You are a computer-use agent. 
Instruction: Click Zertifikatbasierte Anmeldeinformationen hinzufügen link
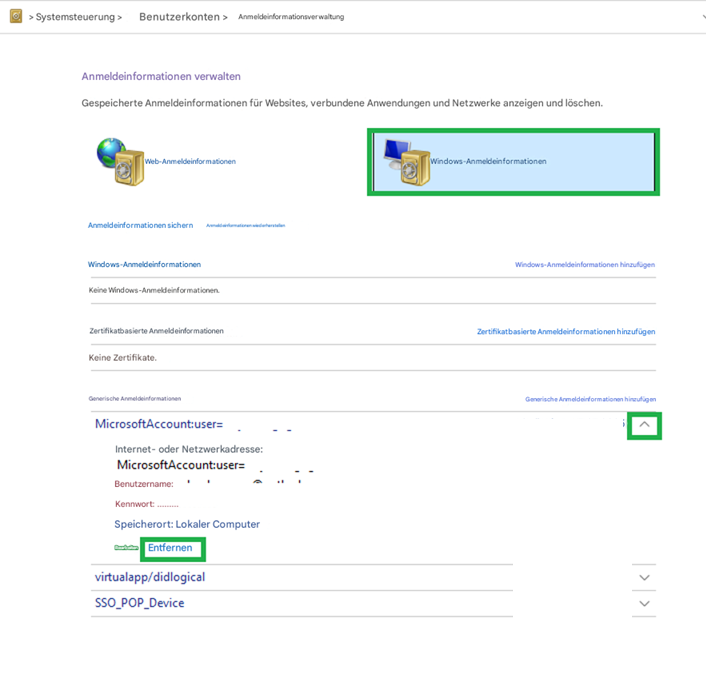pyautogui.click(x=566, y=331)
